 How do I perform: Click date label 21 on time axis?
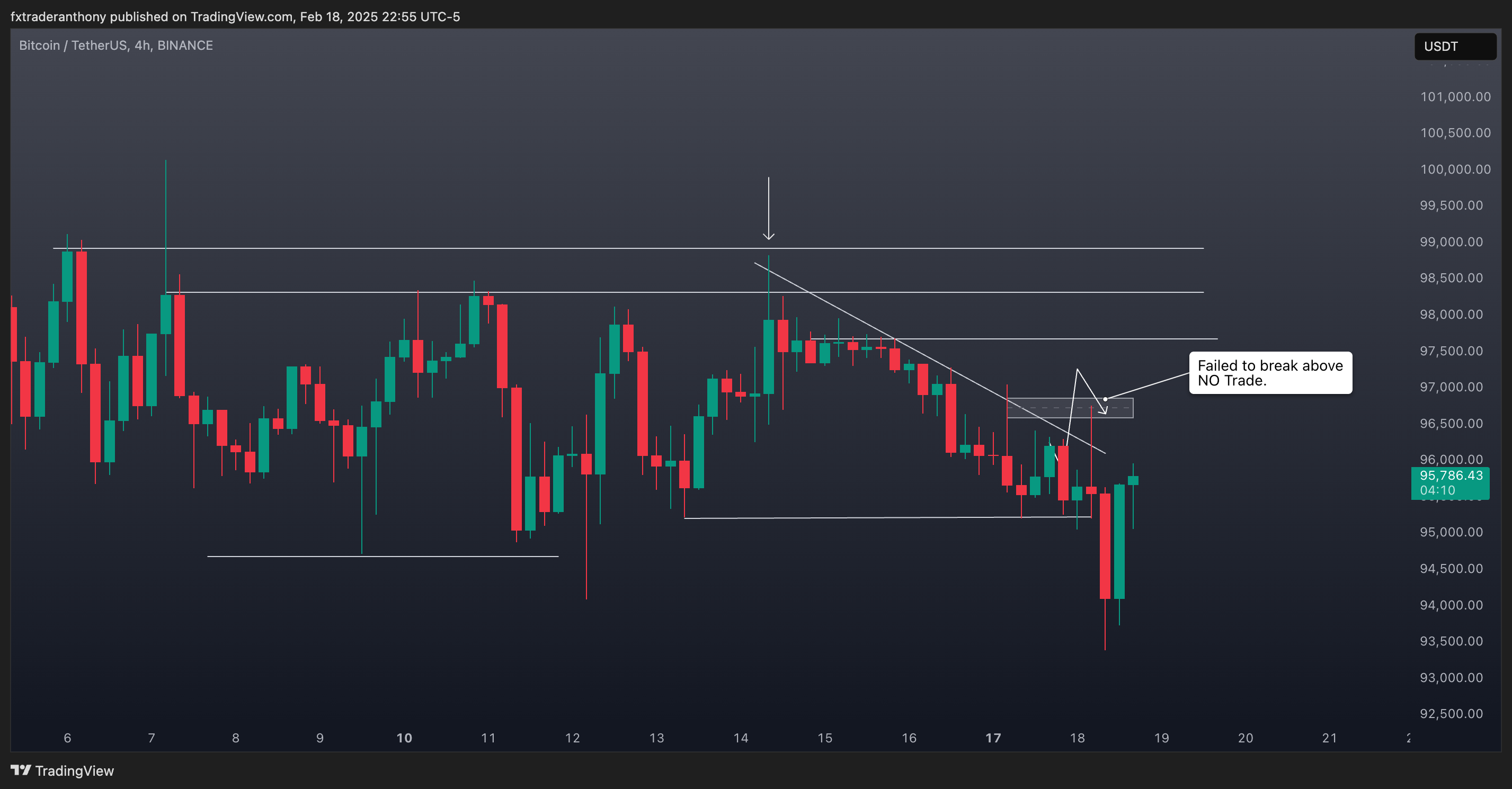(1330, 738)
